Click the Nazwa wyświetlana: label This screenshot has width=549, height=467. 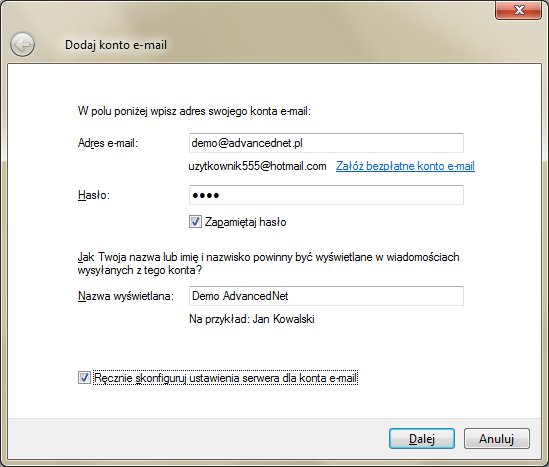pyautogui.click(x=126, y=296)
